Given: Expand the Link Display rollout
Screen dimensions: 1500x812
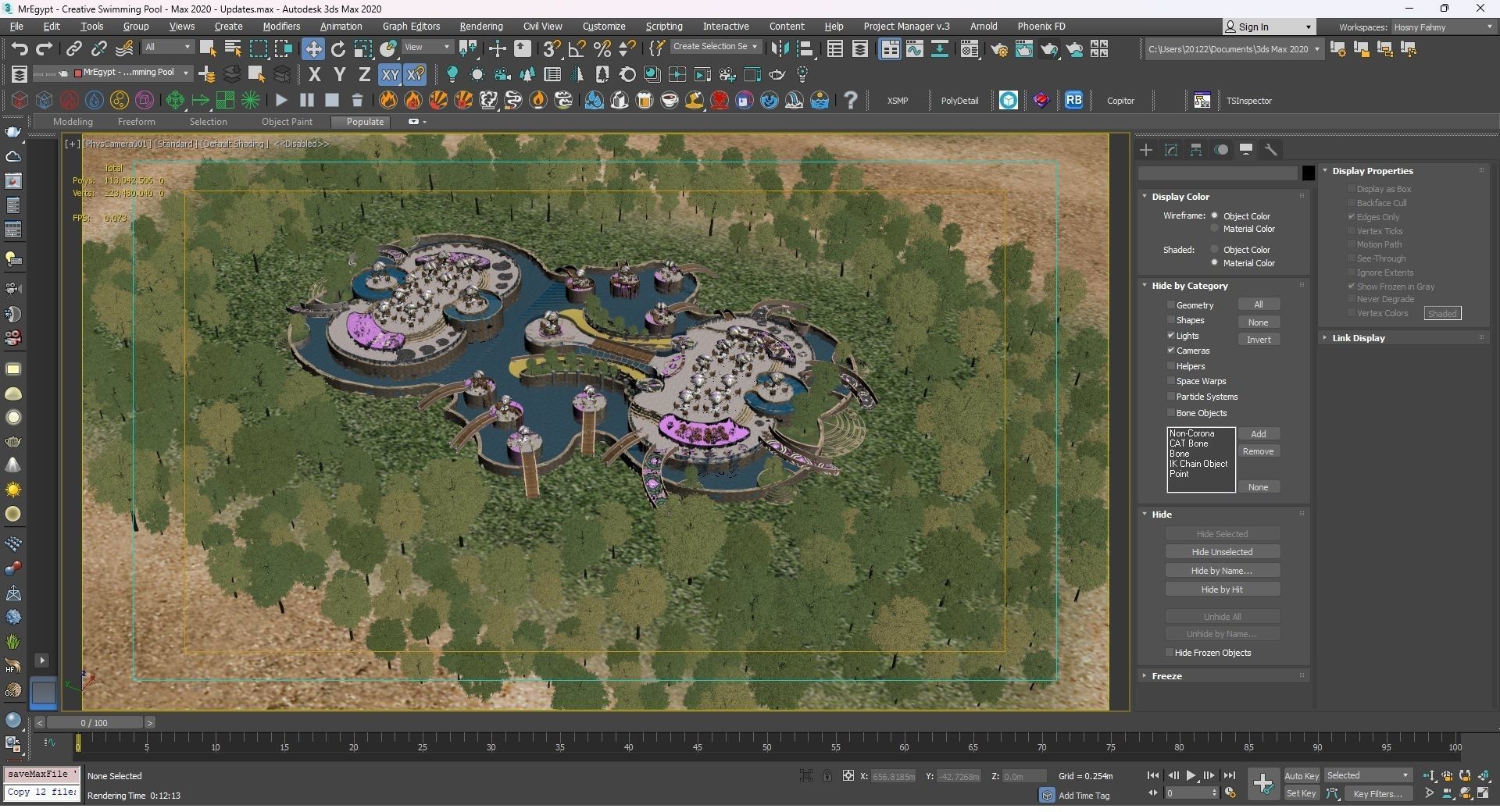Looking at the screenshot, I should coord(1359,338).
